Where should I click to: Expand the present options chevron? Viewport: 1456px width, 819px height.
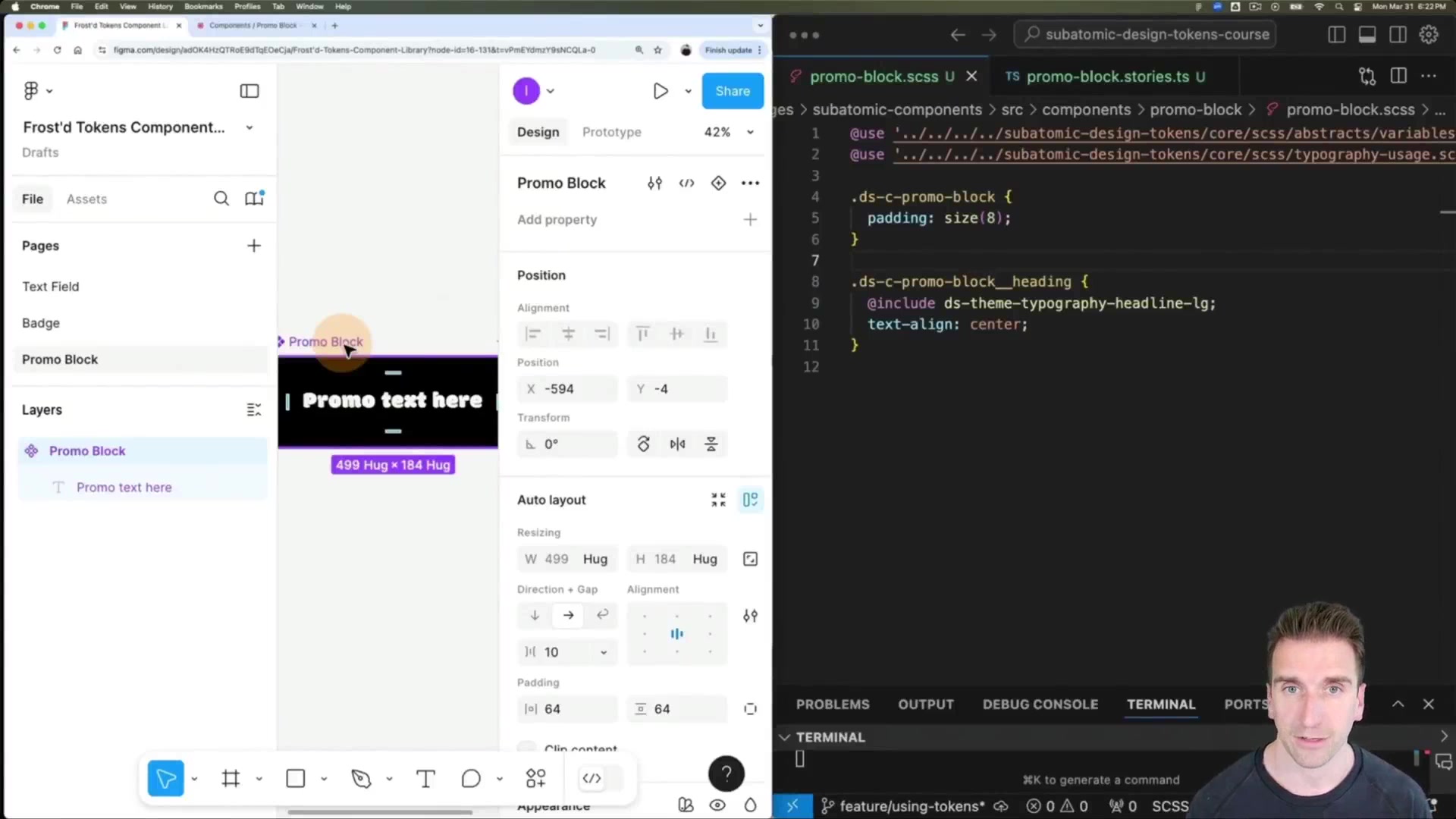coord(688,91)
